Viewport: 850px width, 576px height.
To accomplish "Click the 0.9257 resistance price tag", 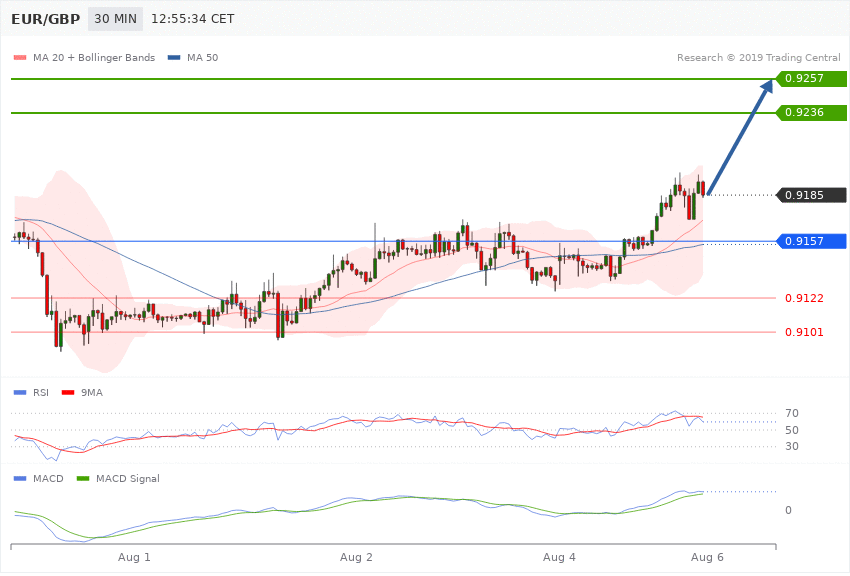I will coord(811,79).
